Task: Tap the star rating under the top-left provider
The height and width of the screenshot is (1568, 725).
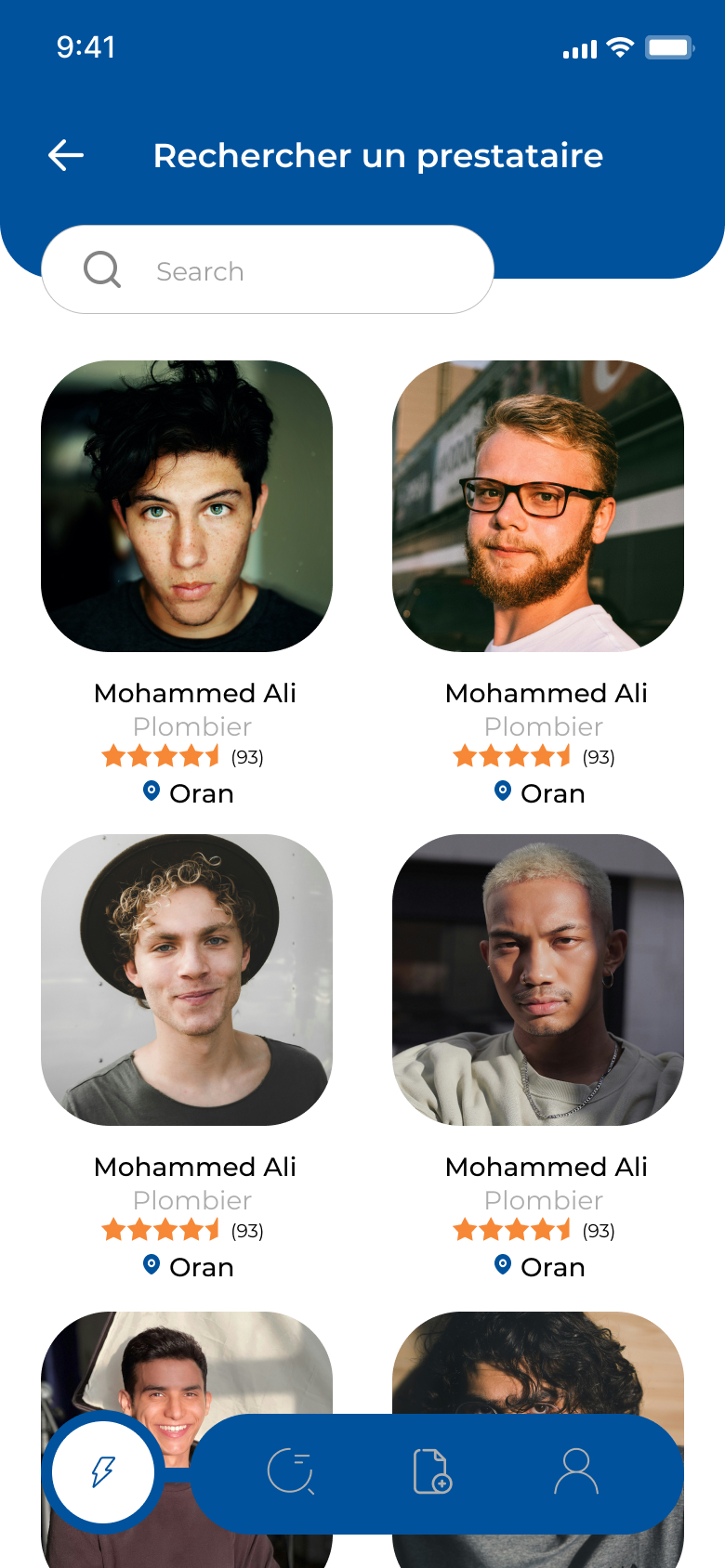Action: click(x=161, y=756)
